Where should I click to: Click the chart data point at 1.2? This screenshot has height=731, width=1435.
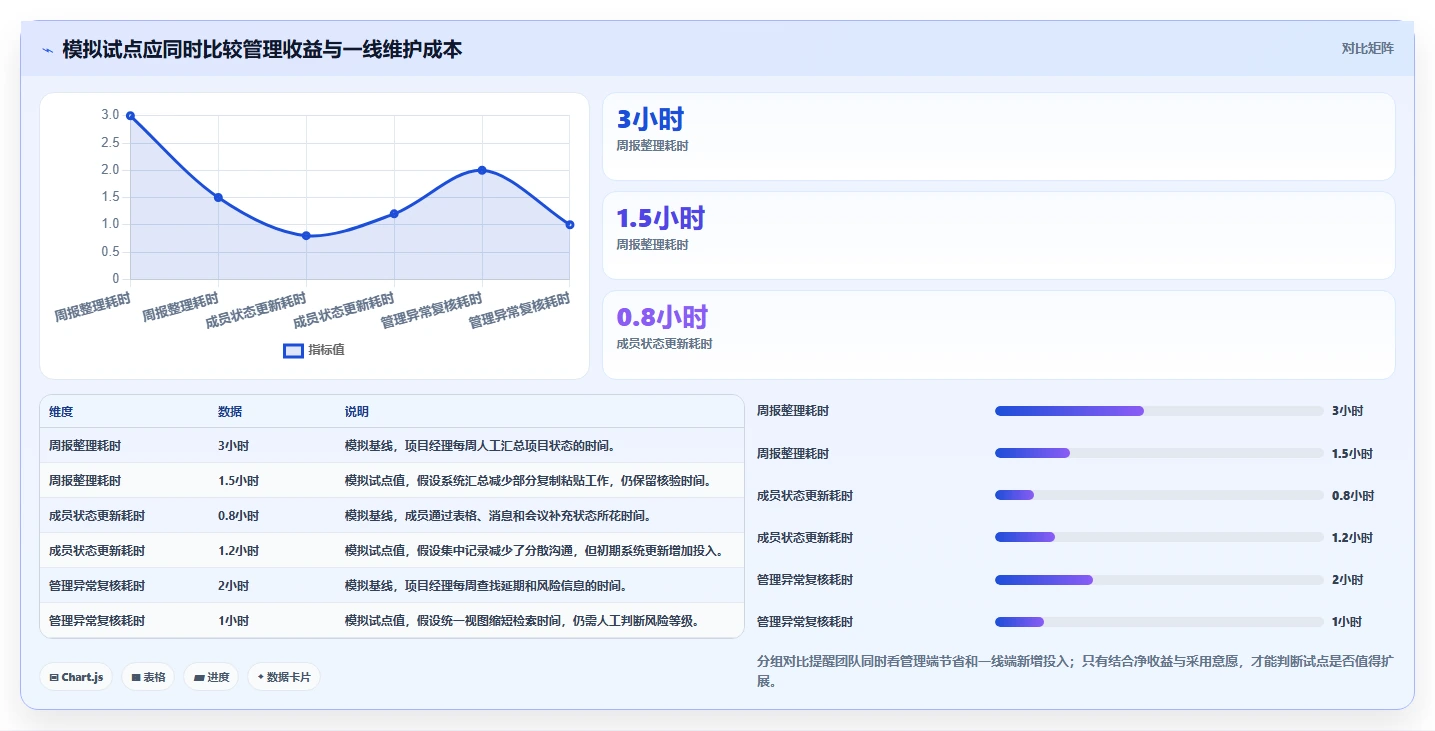coord(394,214)
